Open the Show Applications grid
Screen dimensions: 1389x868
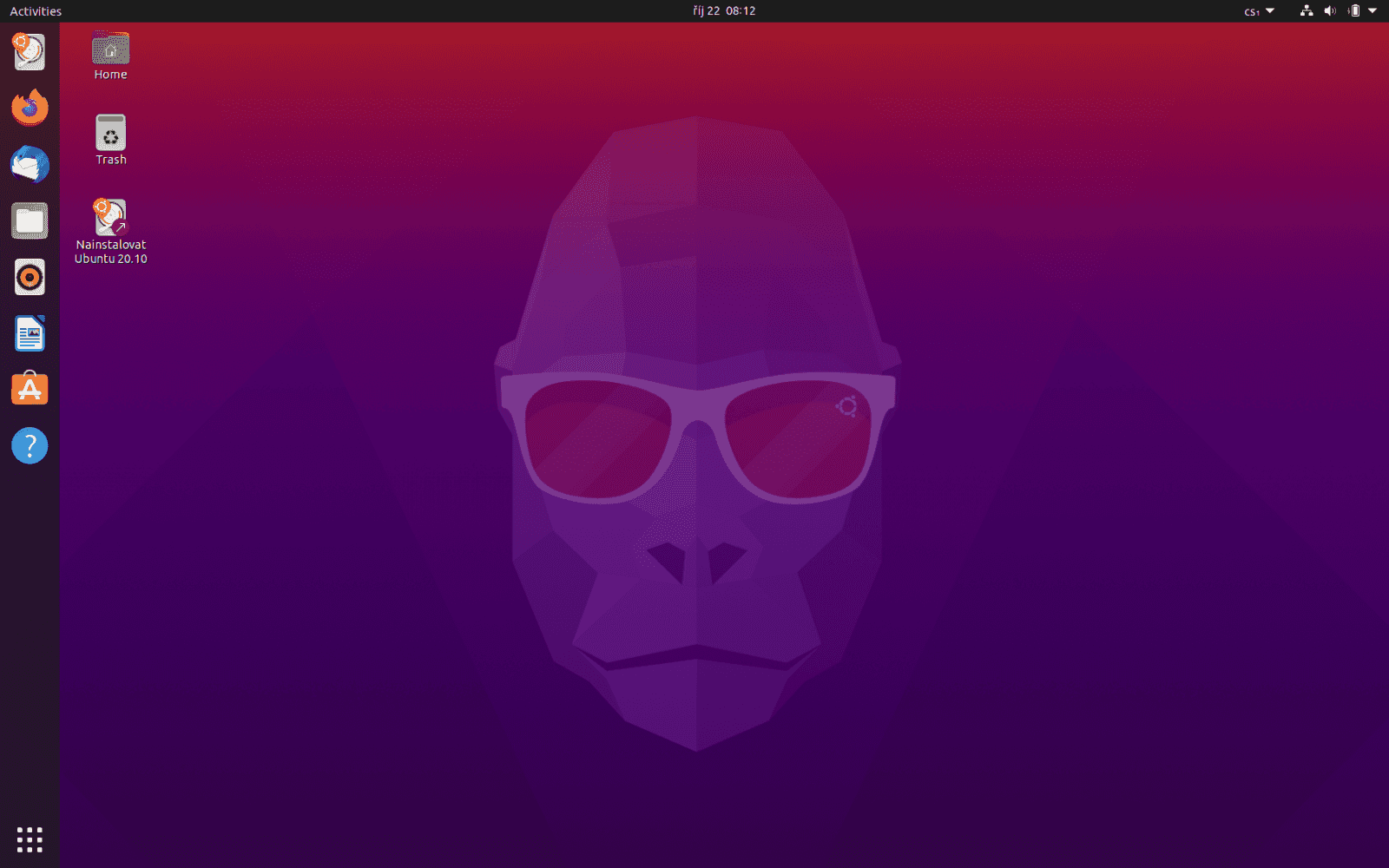[30, 839]
